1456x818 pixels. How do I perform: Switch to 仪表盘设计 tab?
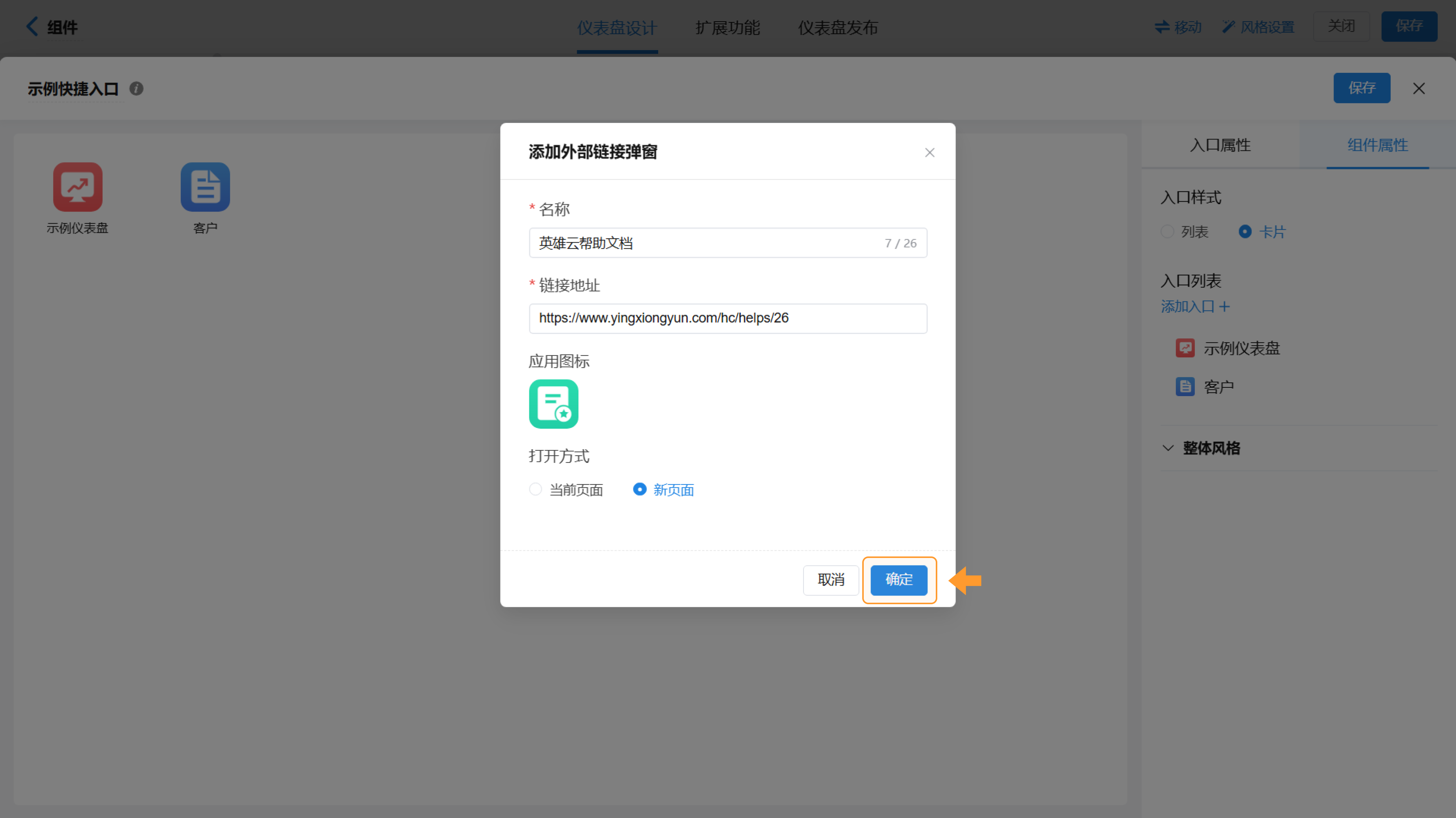617,28
